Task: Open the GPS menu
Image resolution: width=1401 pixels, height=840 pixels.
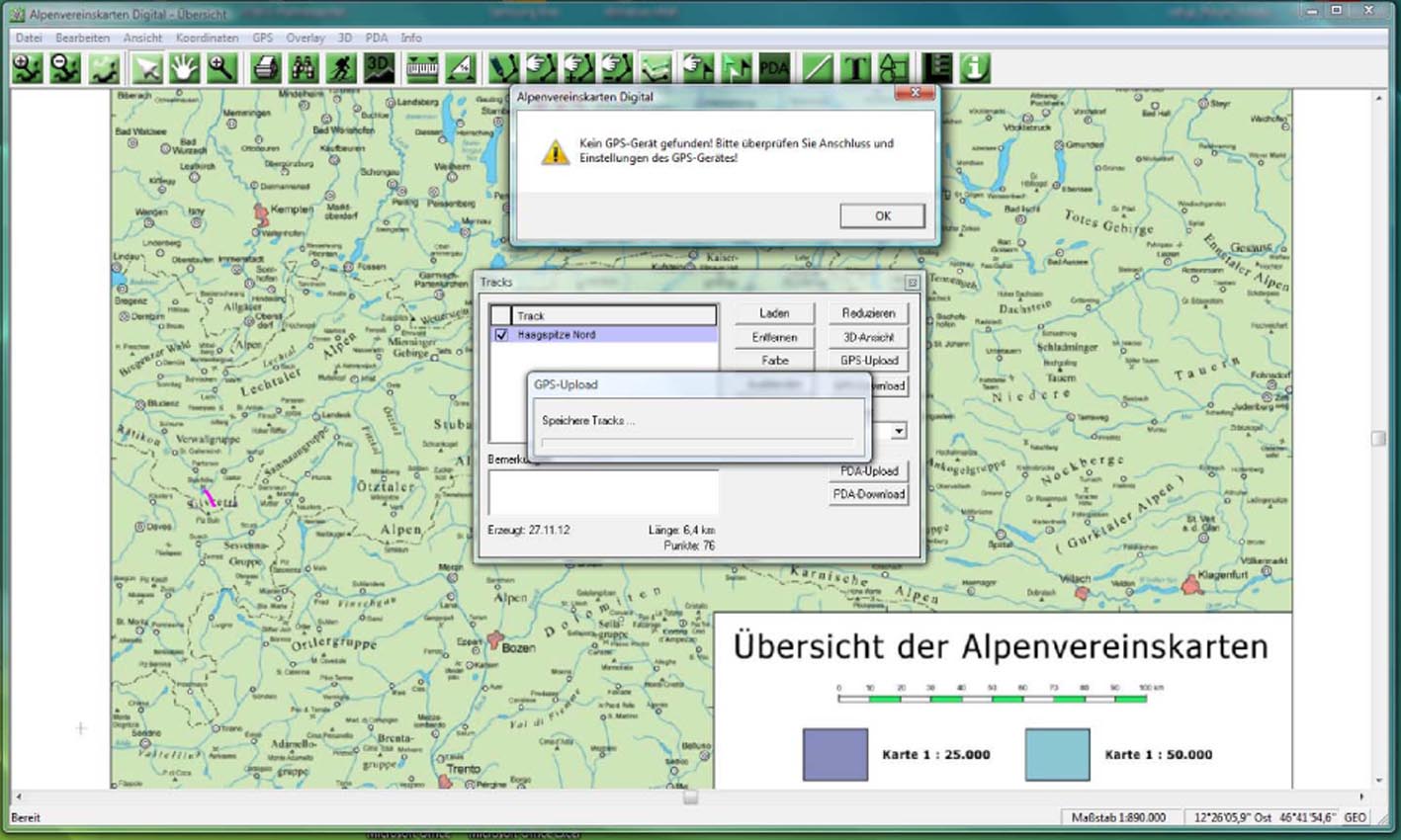Action: (262, 38)
